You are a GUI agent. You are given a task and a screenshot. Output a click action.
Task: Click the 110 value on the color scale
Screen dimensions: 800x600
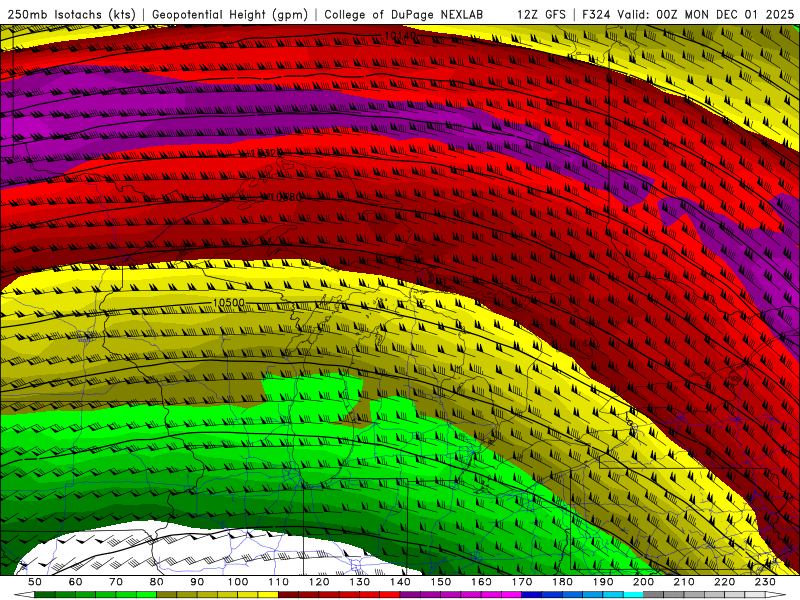click(x=279, y=582)
